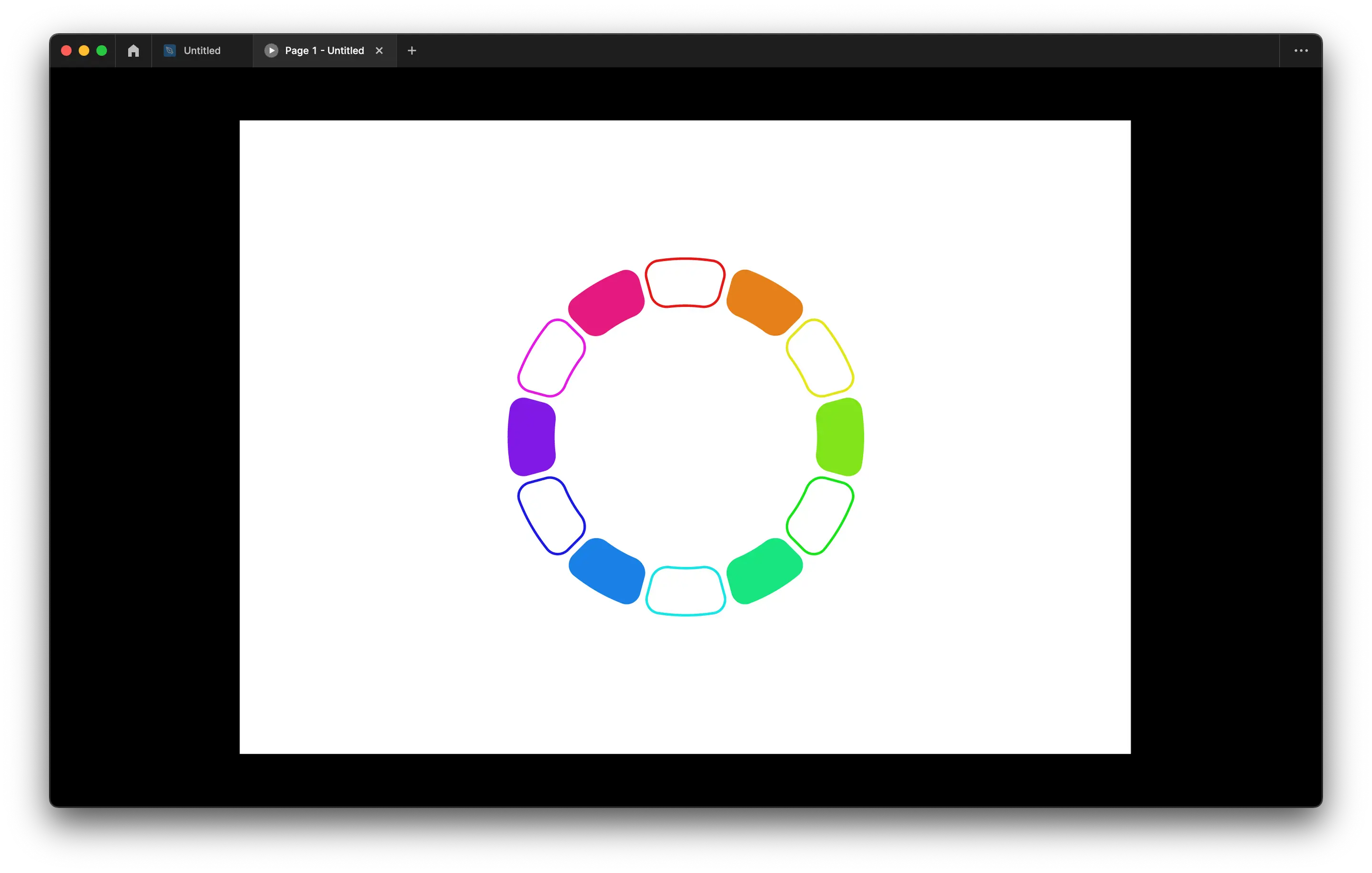Select the Page 1 - Untitled tab

click(x=324, y=51)
